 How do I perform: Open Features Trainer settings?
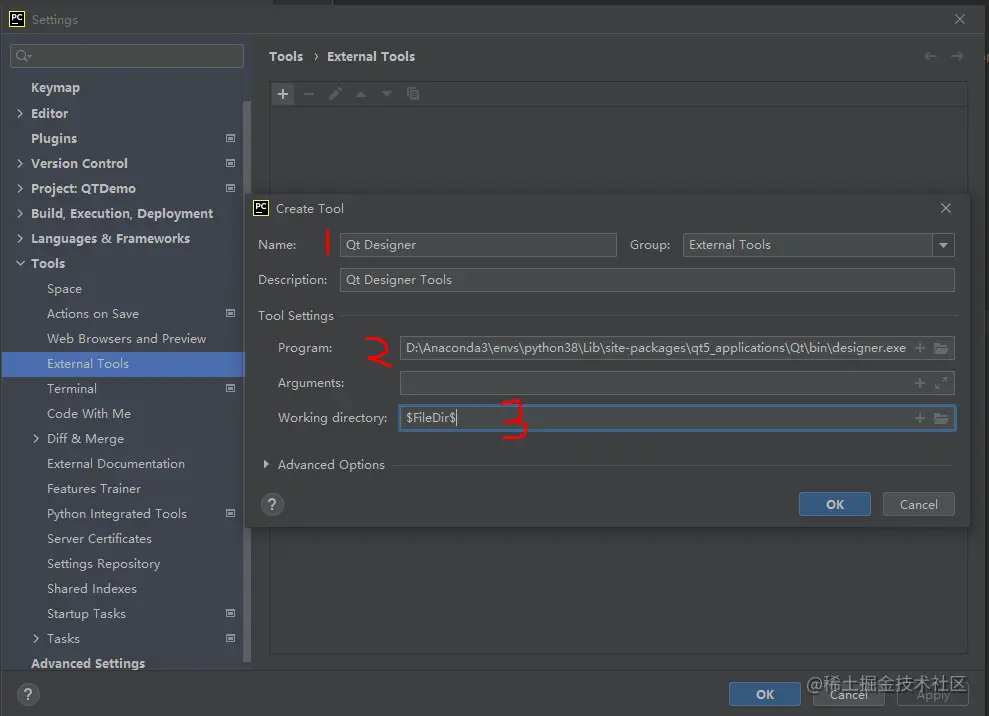point(94,488)
